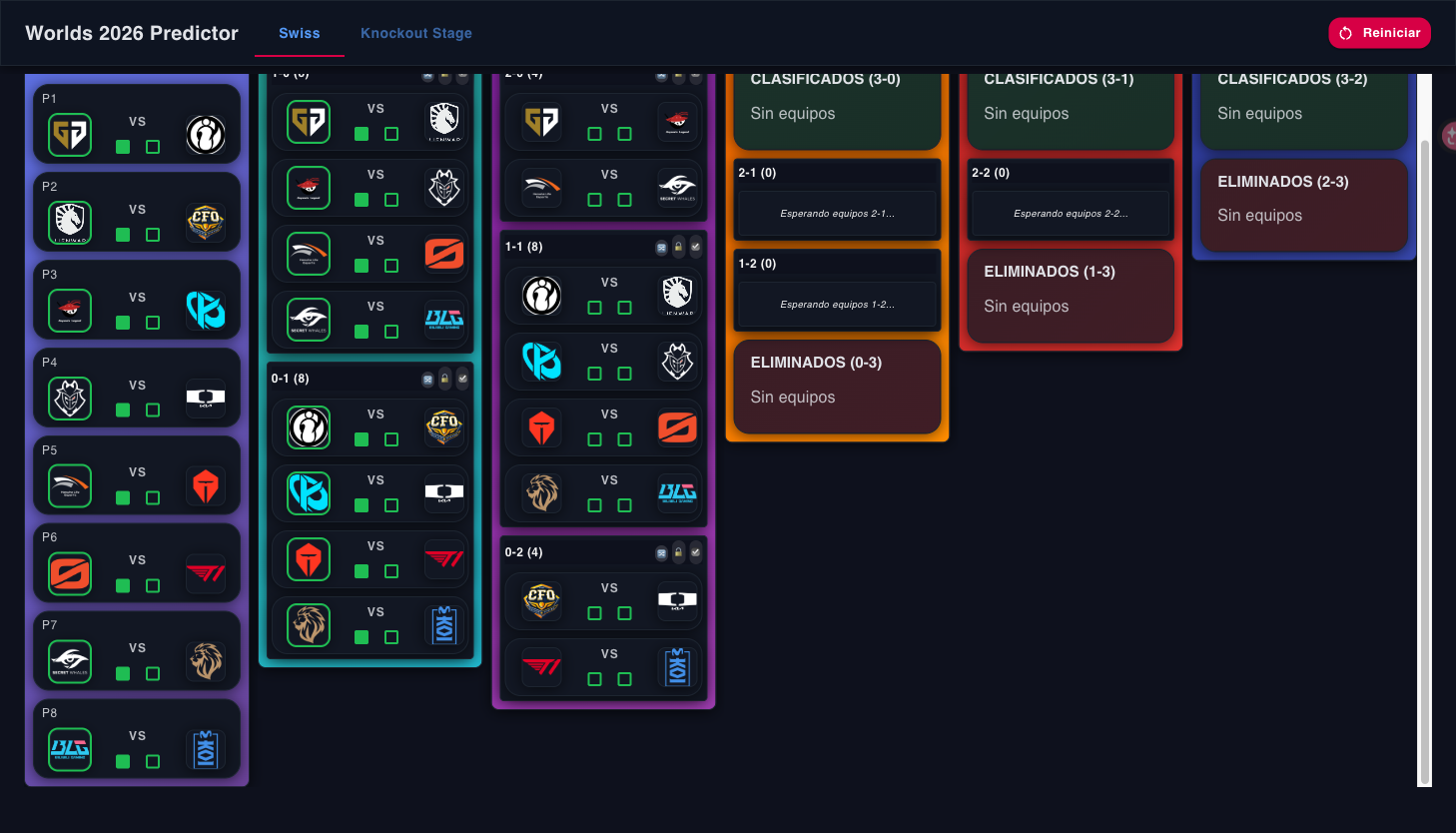
Task: Pick the Secret Whales logo in match P7
Action: pyautogui.click(x=70, y=661)
